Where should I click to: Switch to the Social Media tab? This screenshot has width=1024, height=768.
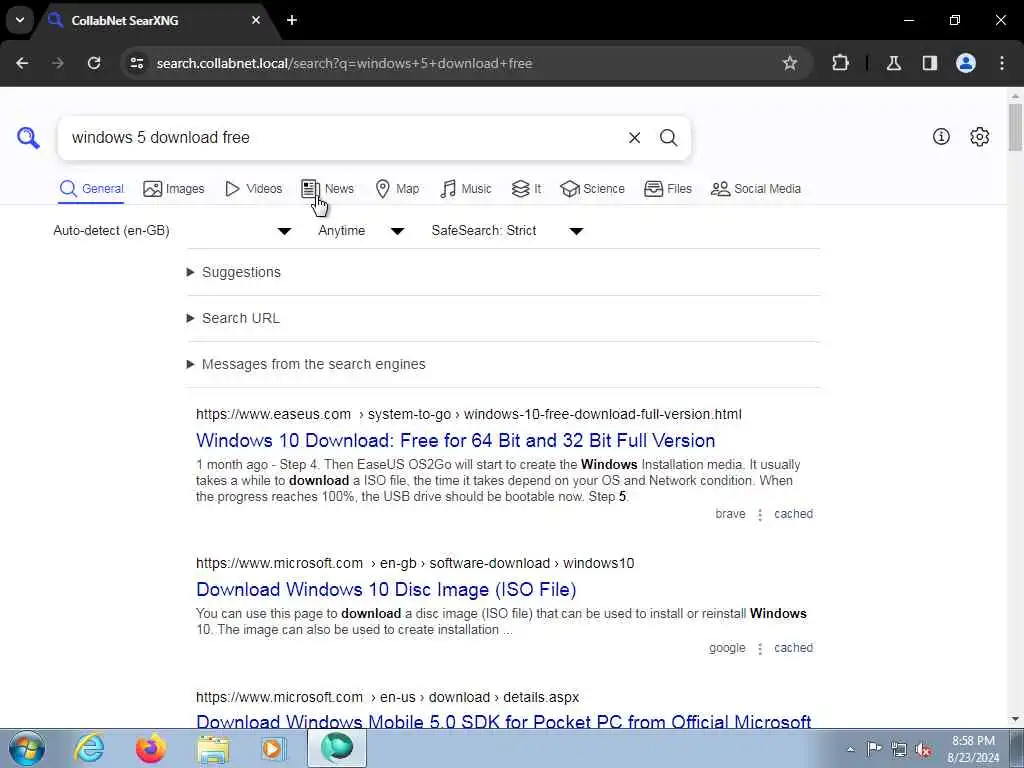[756, 189]
